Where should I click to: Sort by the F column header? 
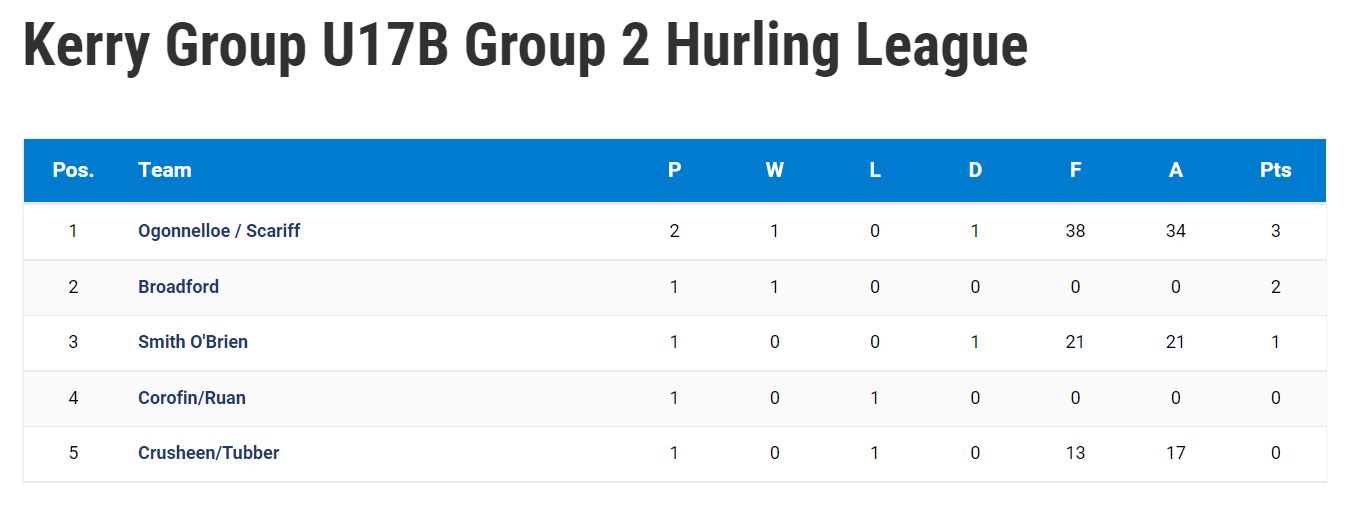click(x=1075, y=170)
